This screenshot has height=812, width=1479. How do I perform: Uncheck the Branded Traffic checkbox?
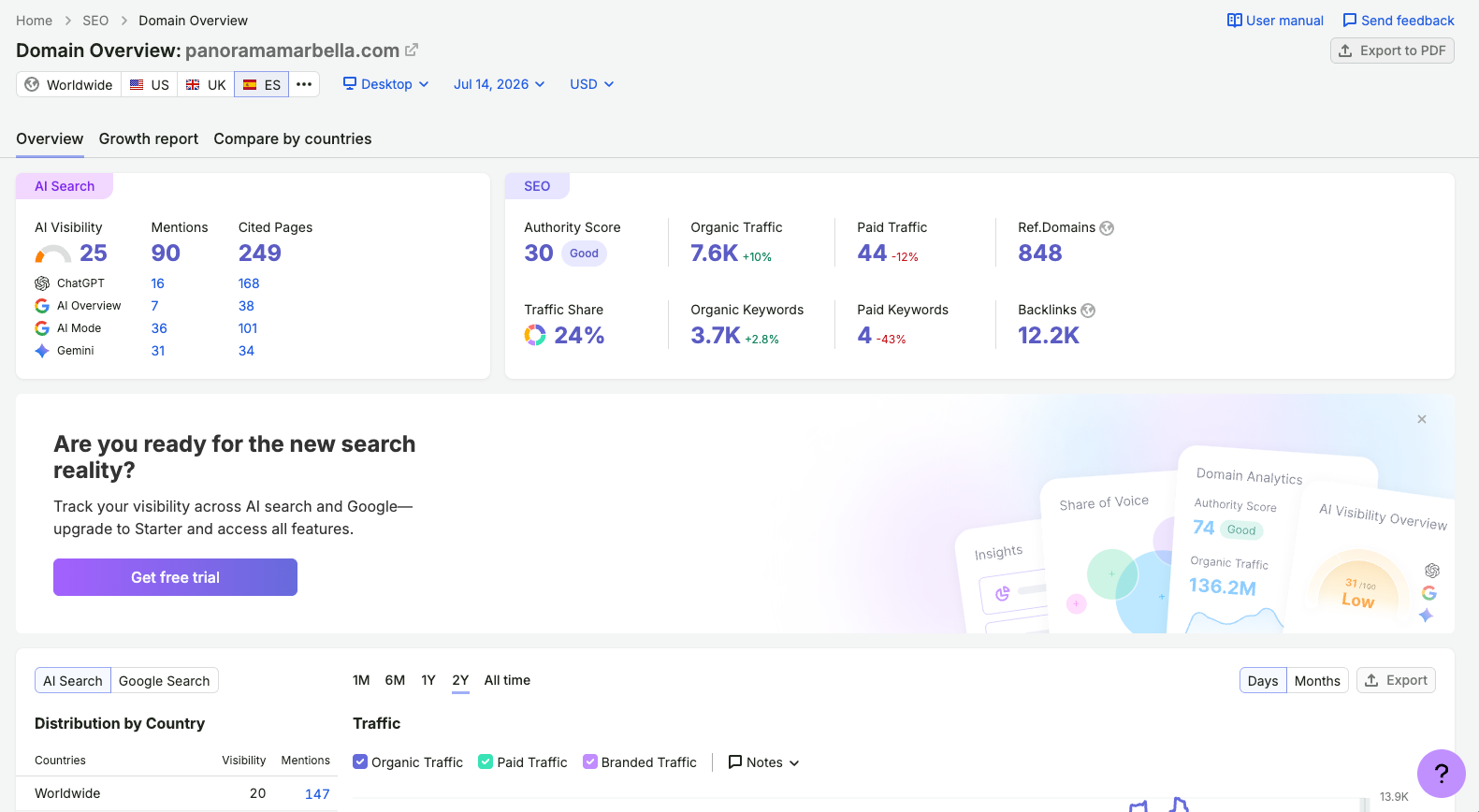click(x=590, y=761)
